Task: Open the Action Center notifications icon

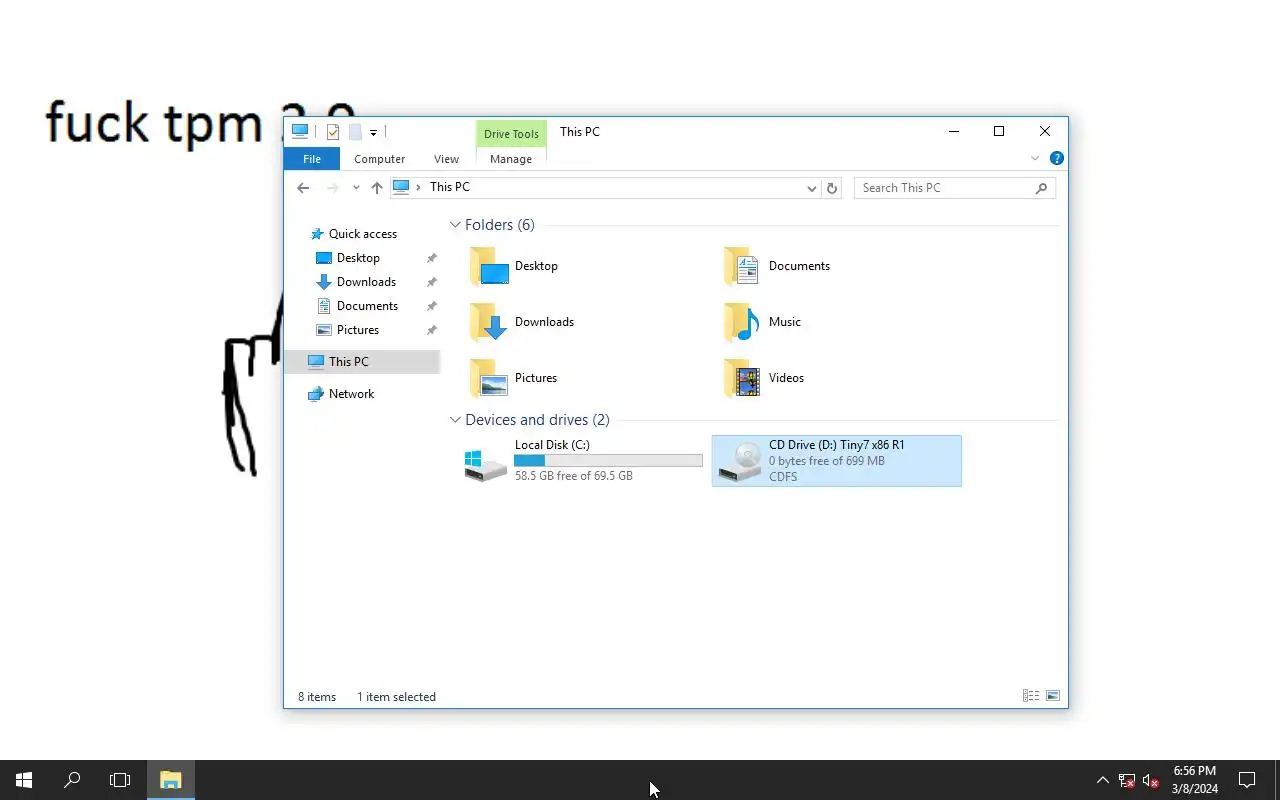Action: pyautogui.click(x=1247, y=780)
